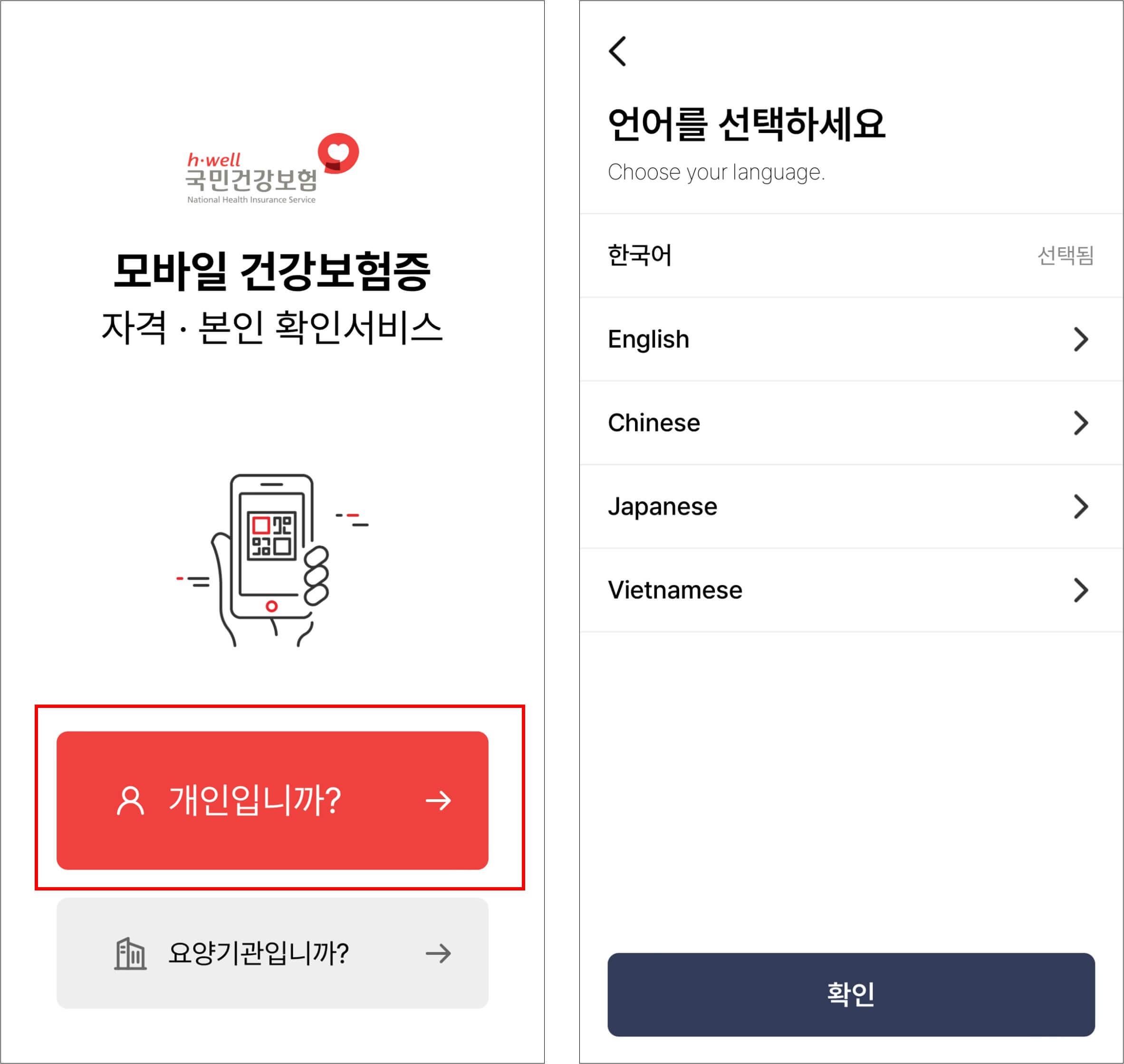Tap the arrow on 개인입니까? button
This screenshot has width=1124, height=1064.
[x=438, y=800]
